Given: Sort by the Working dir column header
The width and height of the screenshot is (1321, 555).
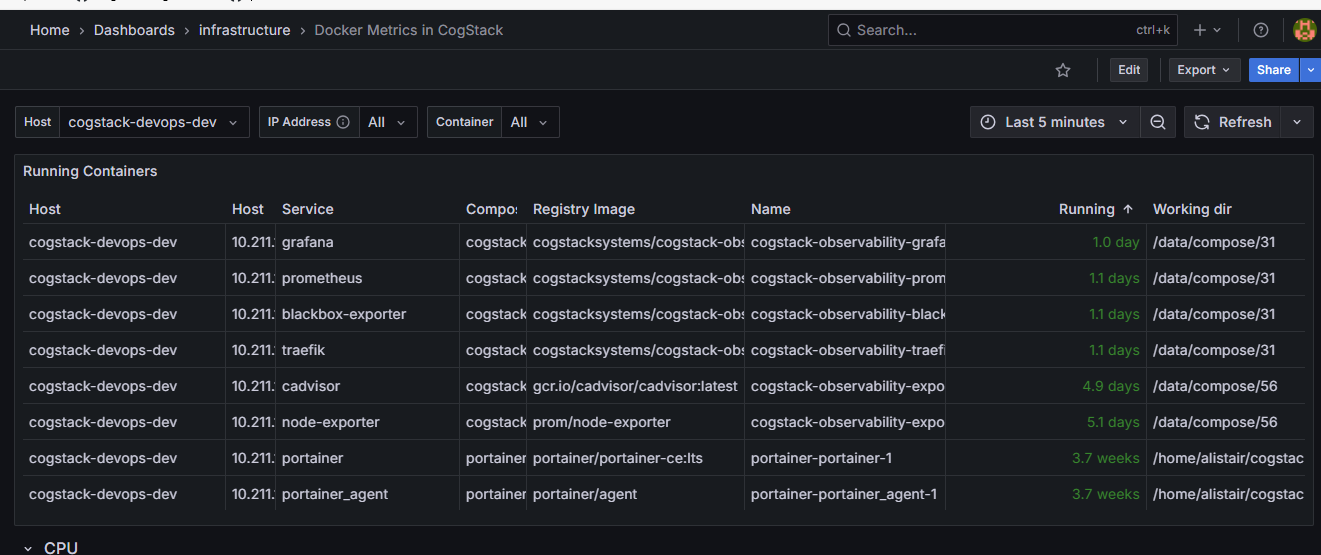Looking at the screenshot, I should pyautogui.click(x=1192, y=209).
